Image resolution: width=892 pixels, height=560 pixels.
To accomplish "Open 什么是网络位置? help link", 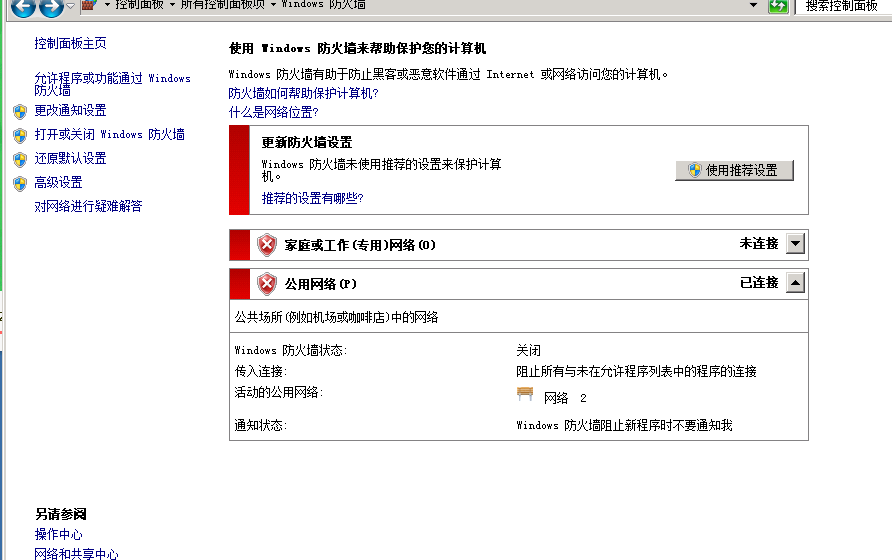I will pos(273,112).
